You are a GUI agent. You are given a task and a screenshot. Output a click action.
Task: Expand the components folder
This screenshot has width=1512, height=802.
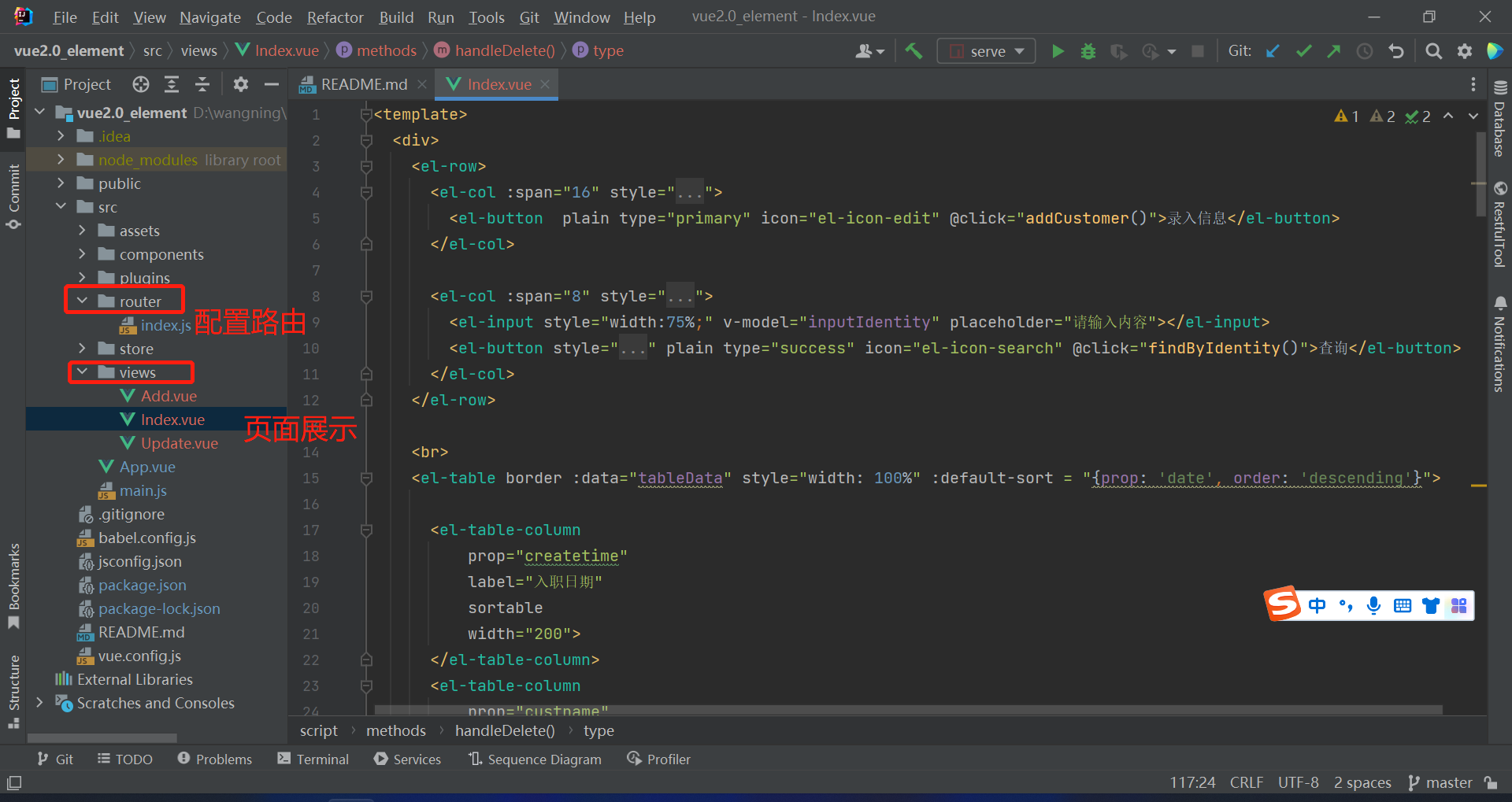tap(83, 254)
